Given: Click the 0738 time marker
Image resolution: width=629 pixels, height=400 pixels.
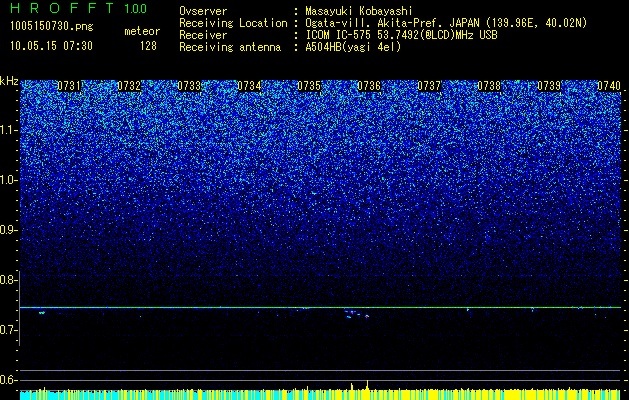Looking at the screenshot, I should [489, 86].
